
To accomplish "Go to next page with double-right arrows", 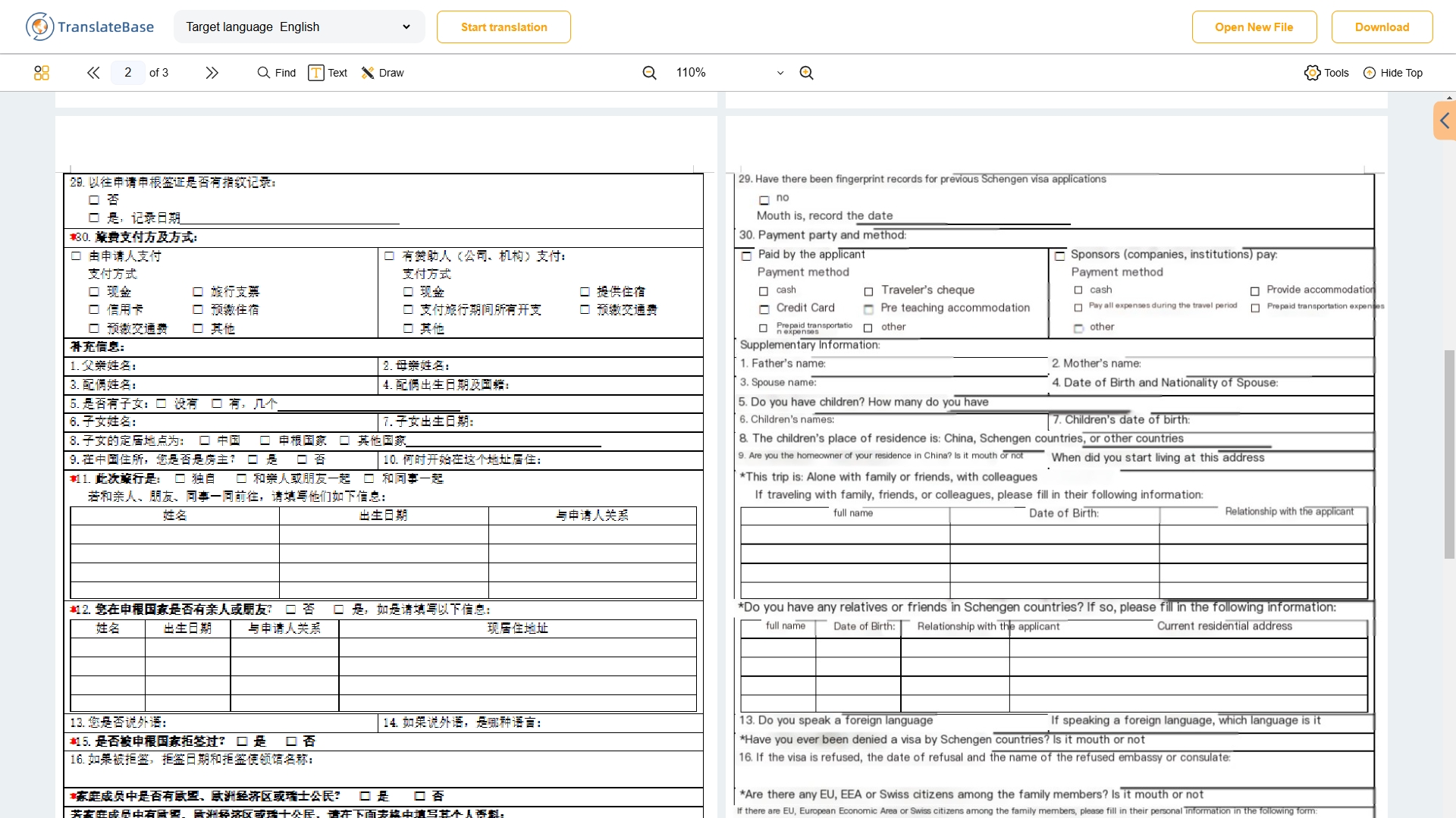I will (212, 73).
